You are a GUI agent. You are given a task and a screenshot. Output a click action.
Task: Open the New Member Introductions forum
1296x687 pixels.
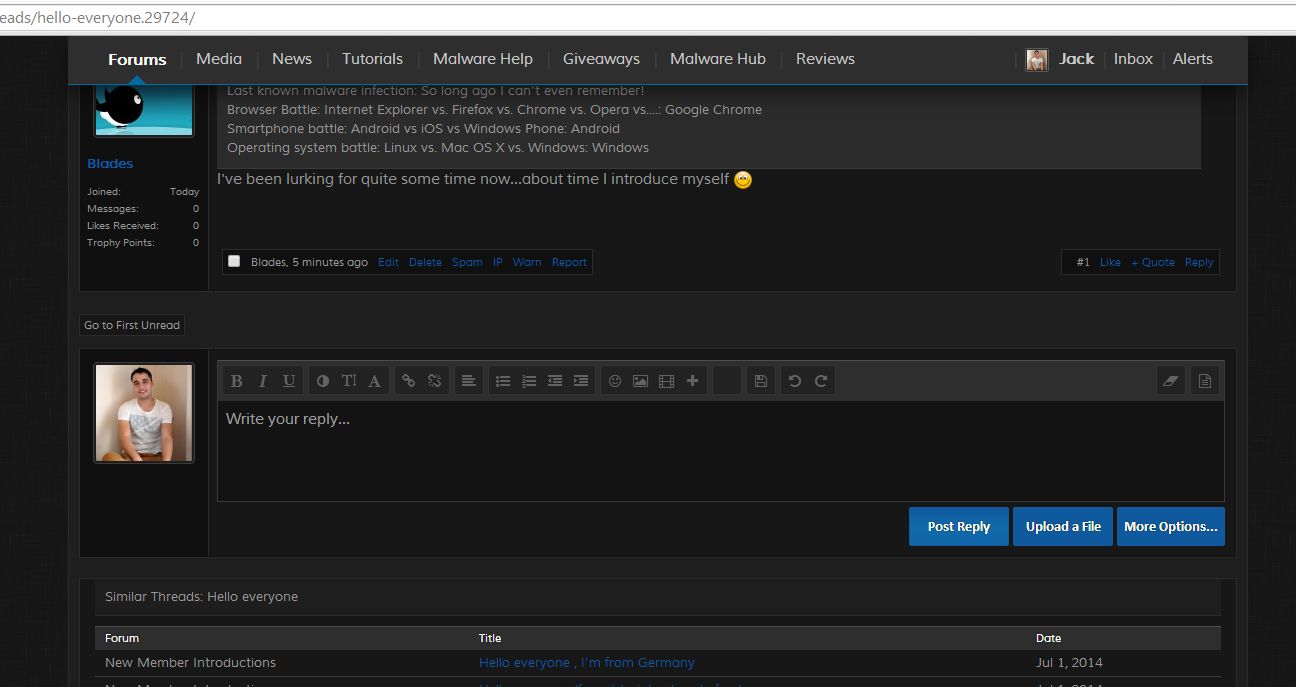(x=190, y=662)
